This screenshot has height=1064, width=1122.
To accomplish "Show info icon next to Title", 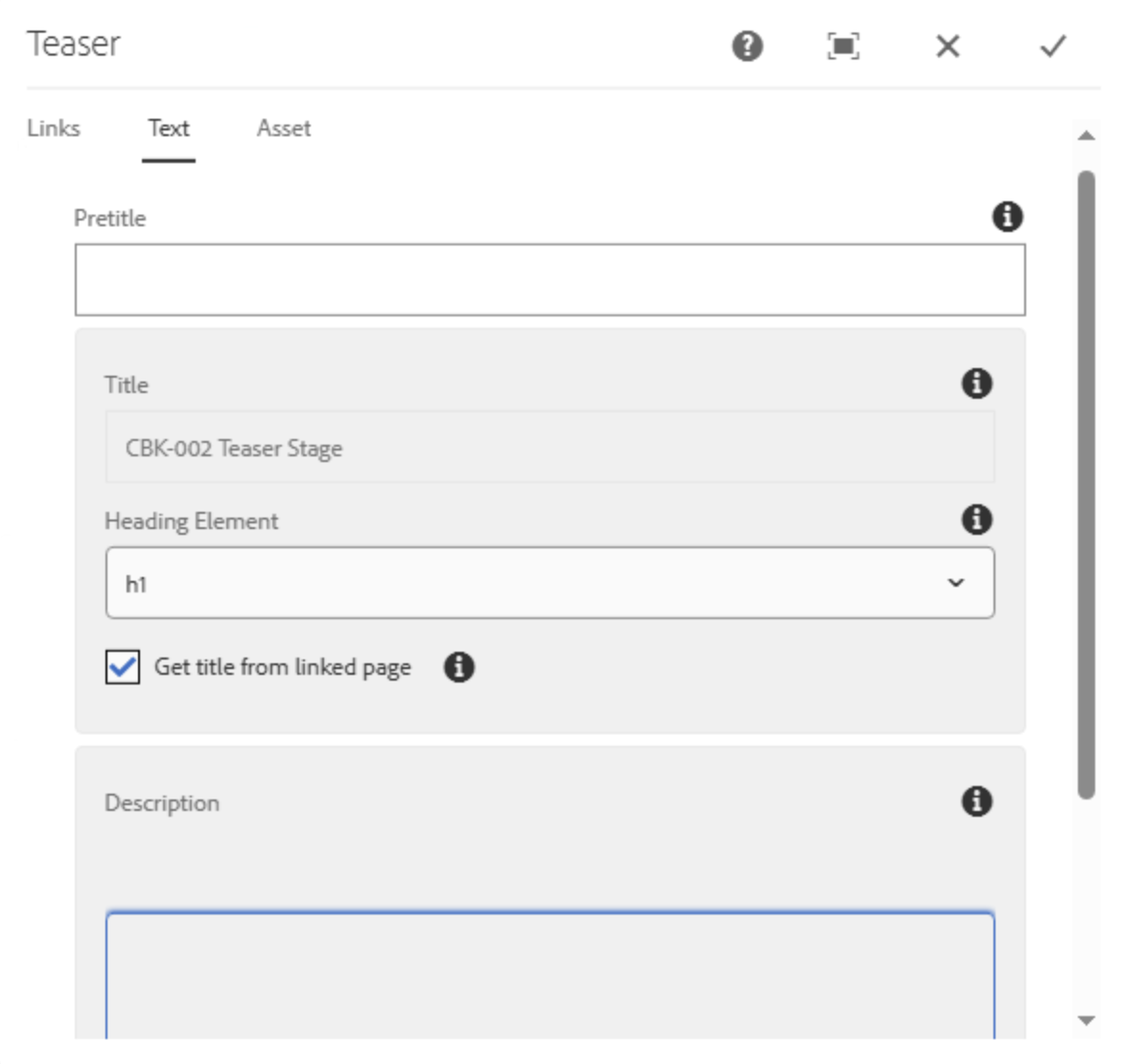I will [976, 383].
